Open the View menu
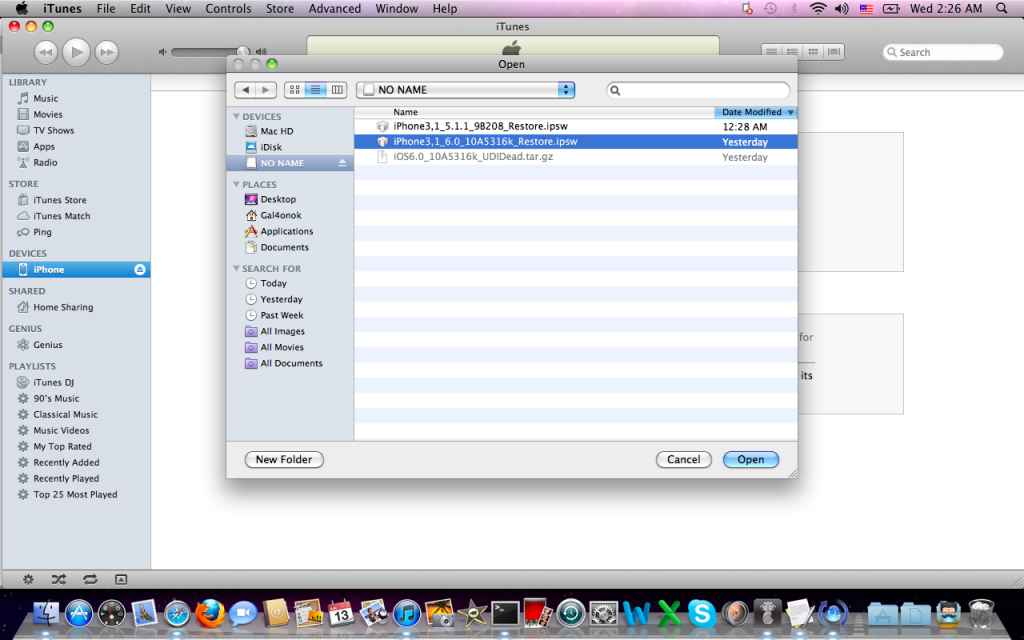Viewport: 1024px width, 640px height. pyautogui.click(x=178, y=8)
